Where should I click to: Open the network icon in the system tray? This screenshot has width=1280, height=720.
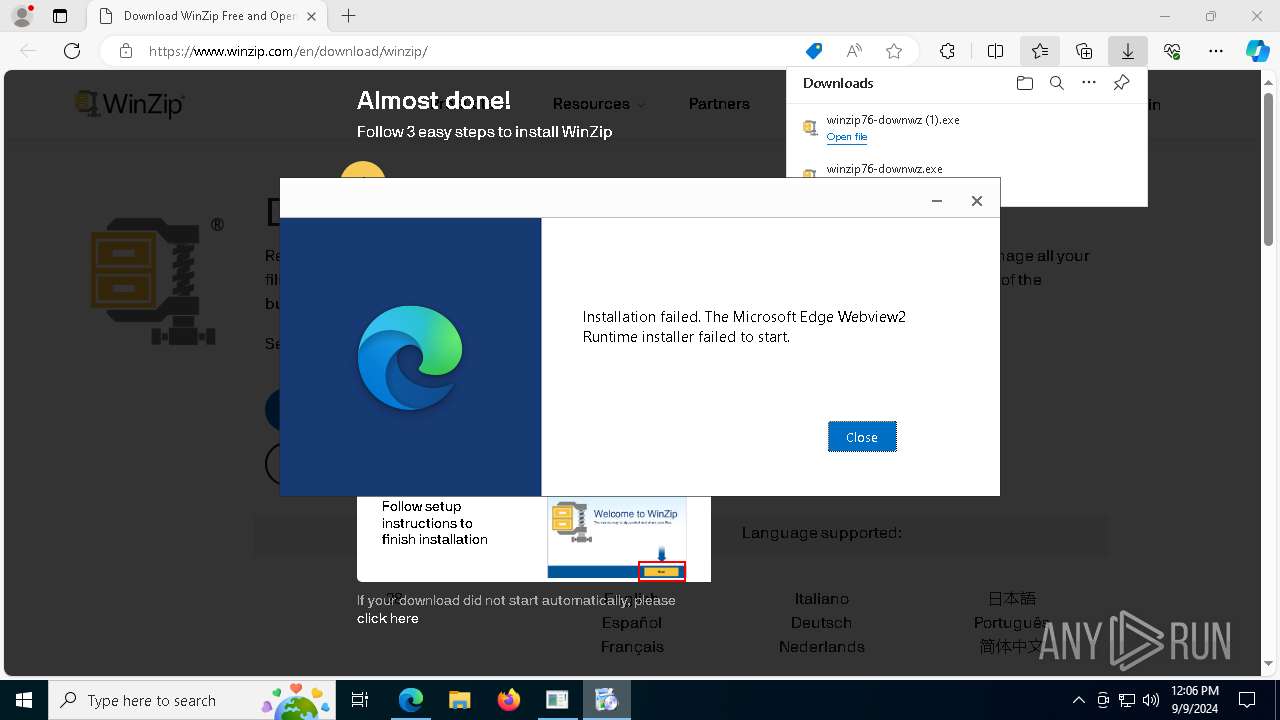click(1127, 700)
